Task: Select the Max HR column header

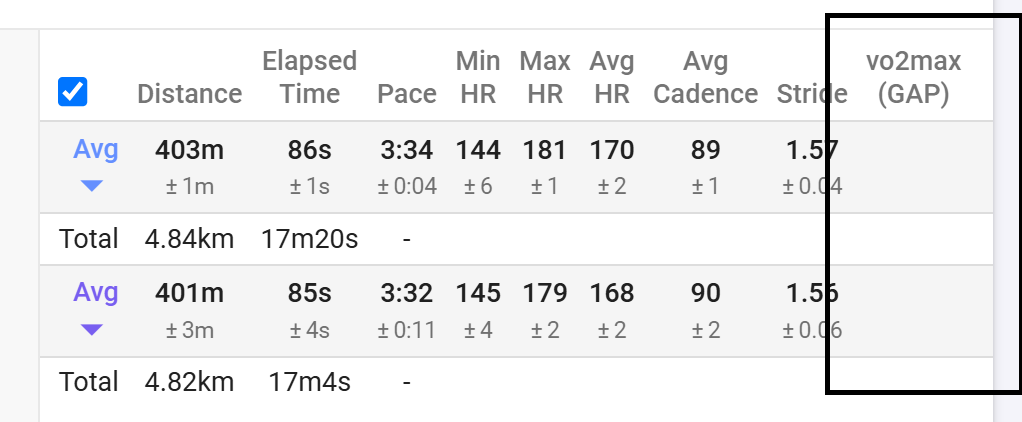Action: tap(545, 78)
